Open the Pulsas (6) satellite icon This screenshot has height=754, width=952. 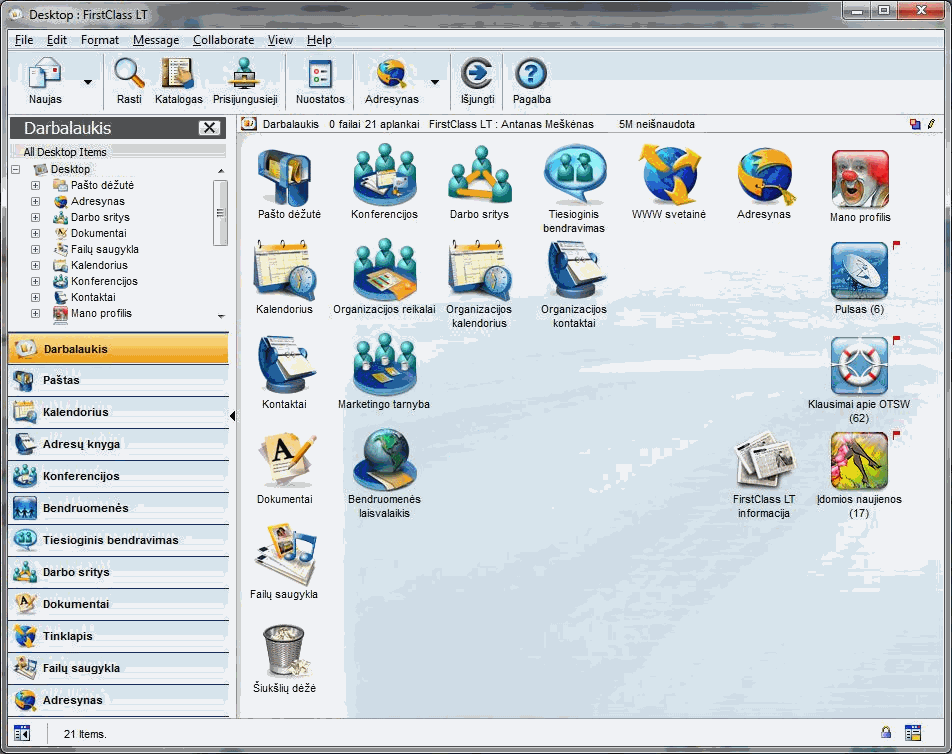point(859,271)
